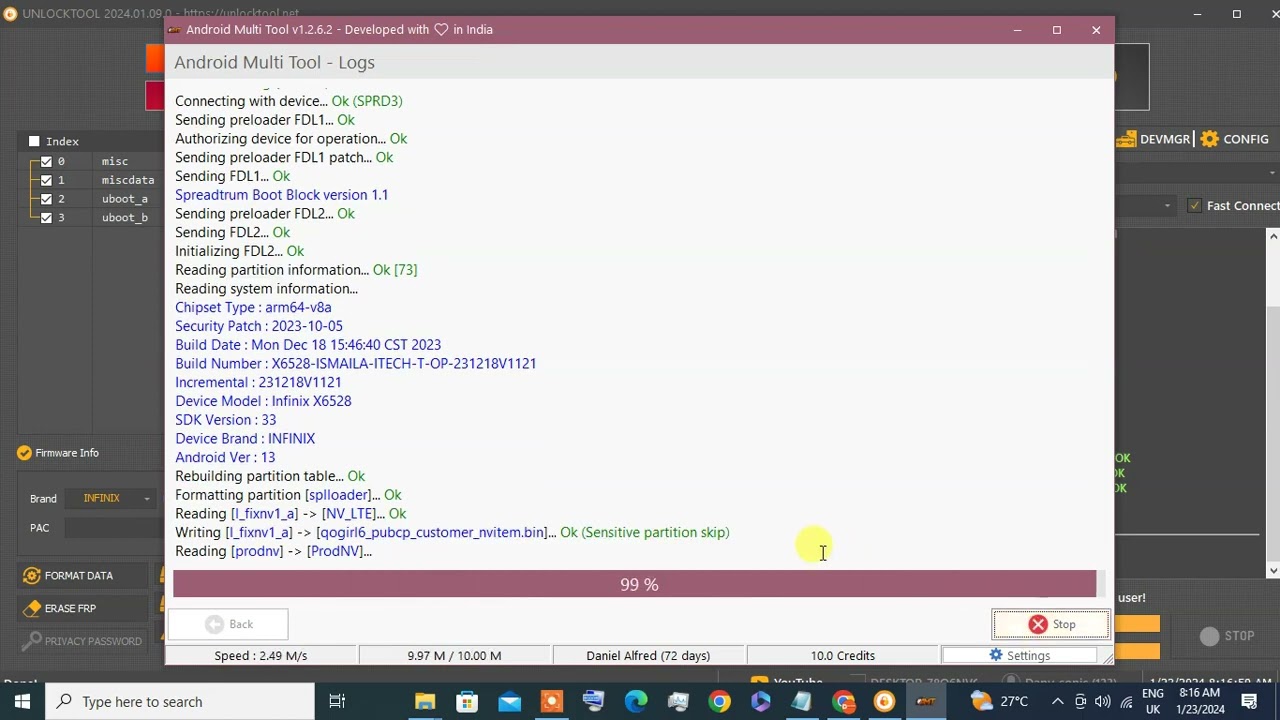Screen dimensions: 1280x720
Task: Click Daniel Alfred (72 days) status text
Action: (648, 656)
